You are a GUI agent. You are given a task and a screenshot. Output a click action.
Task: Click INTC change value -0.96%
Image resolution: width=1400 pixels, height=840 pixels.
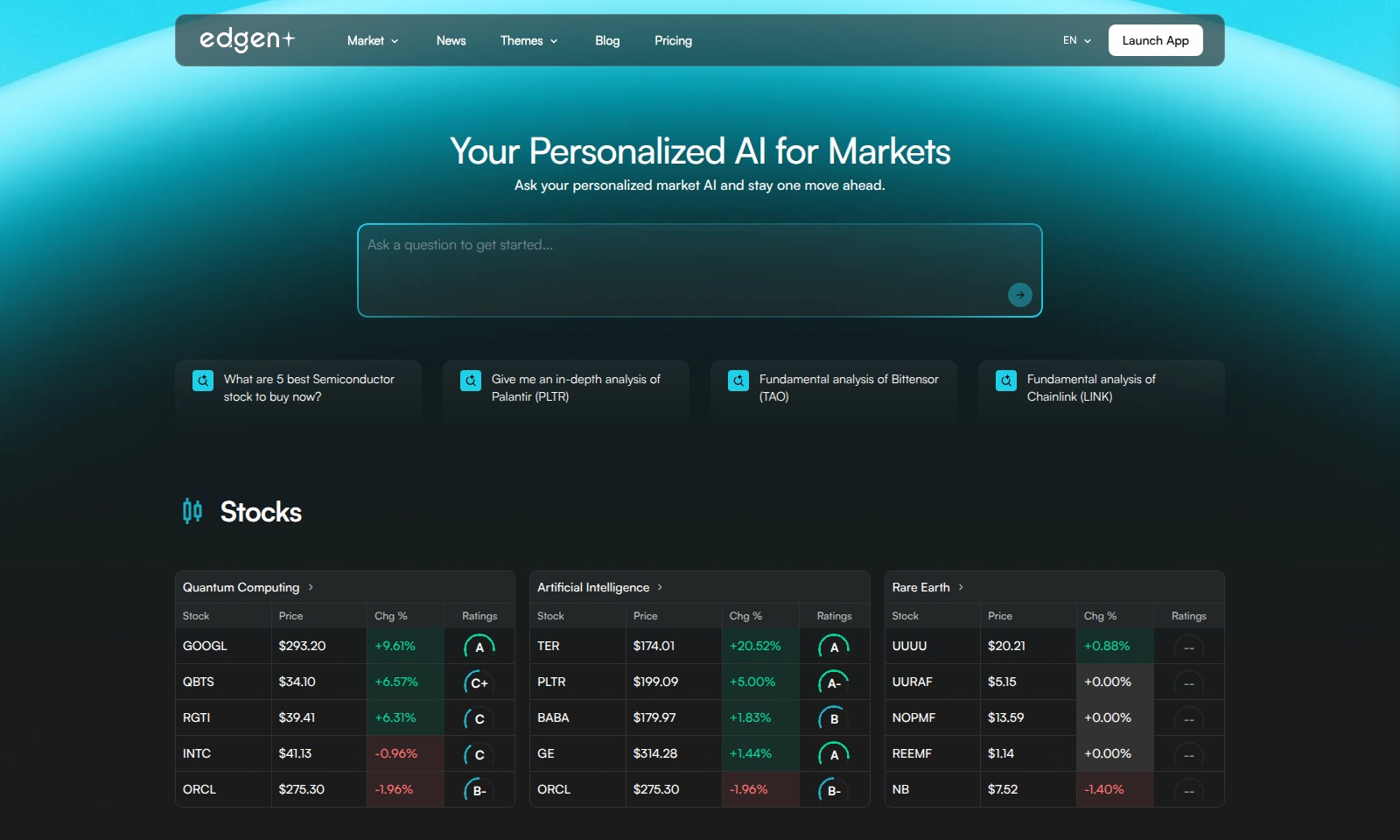pos(396,753)
